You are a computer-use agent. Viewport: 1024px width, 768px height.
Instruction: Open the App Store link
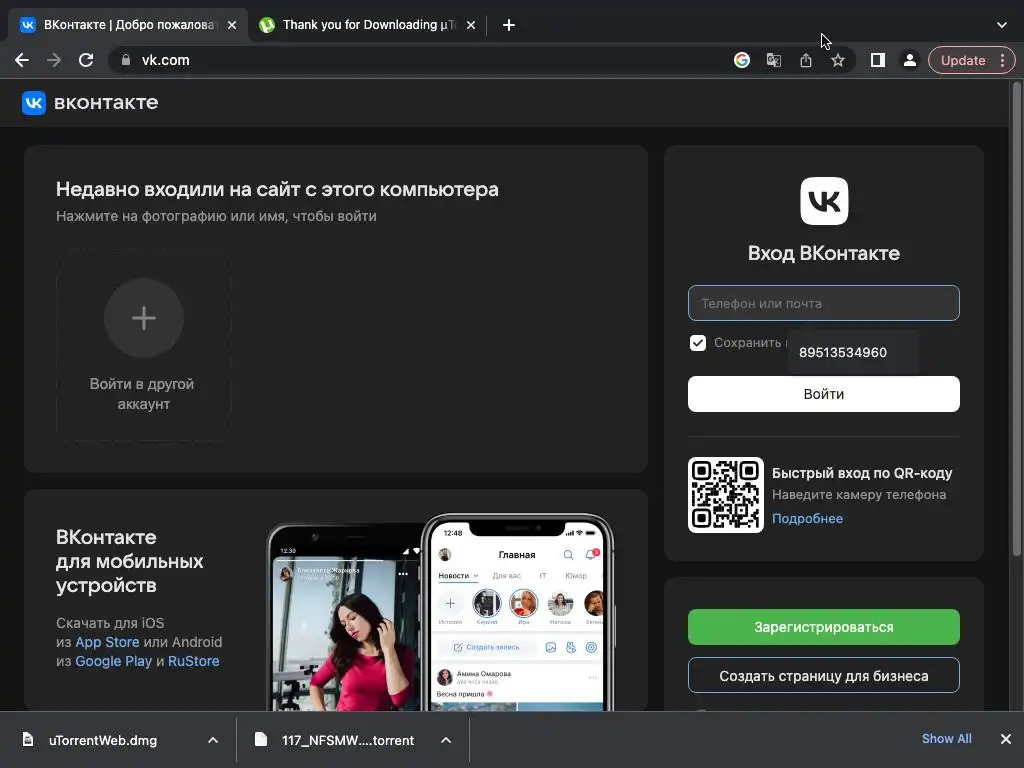click(107, 642)
